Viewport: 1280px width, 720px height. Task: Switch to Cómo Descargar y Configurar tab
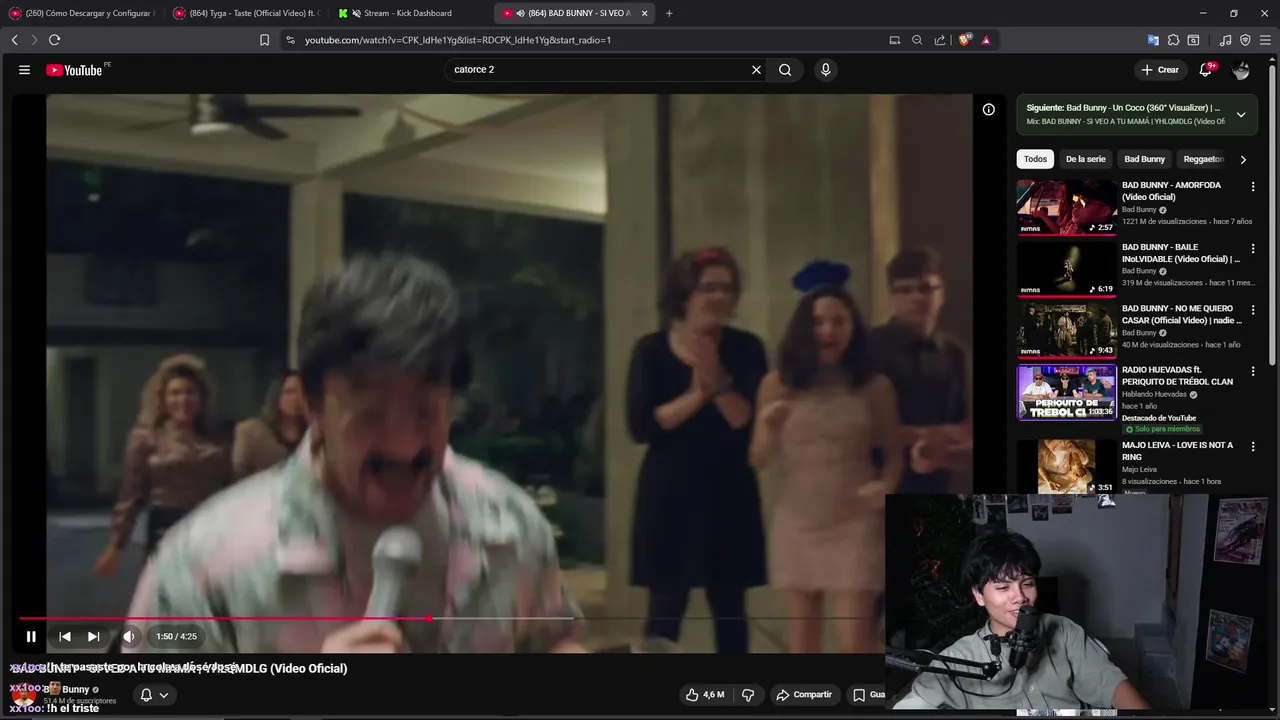(x=83, y=13)
